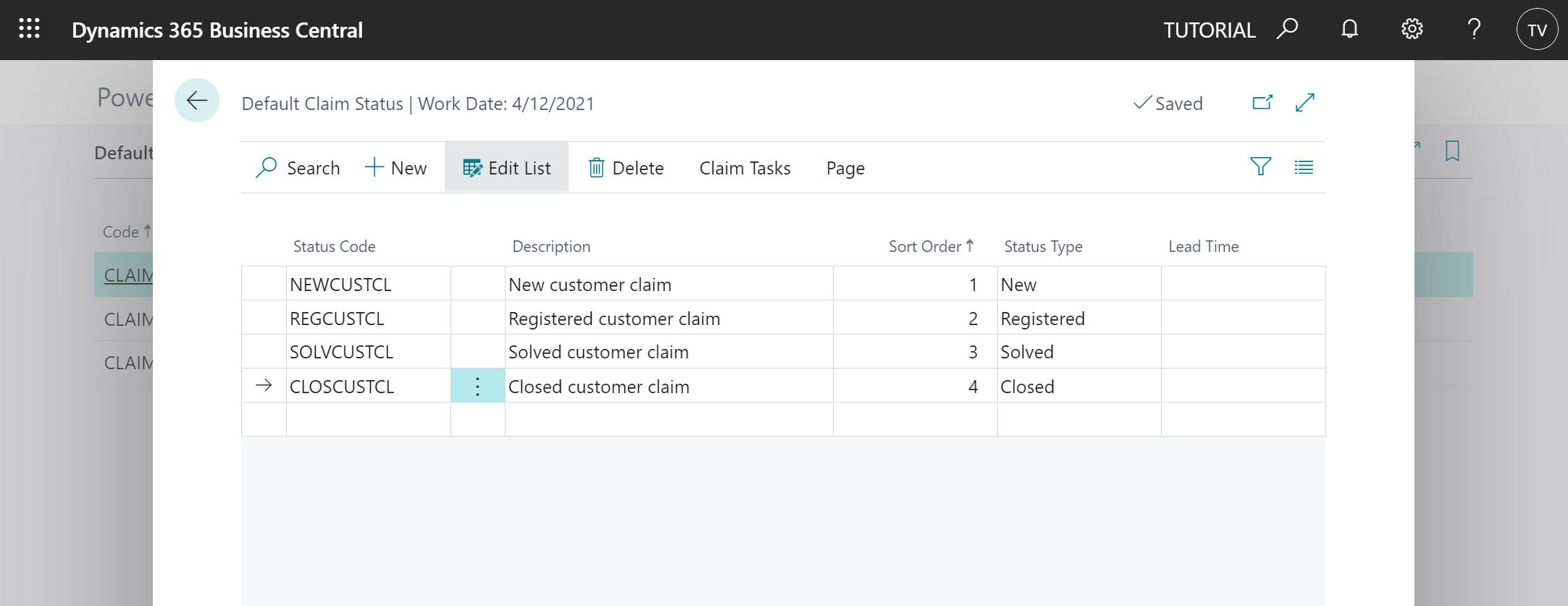1568x606 pixels.
Task: Edit 'Solved customer claim' description
Action: point(668,352)
